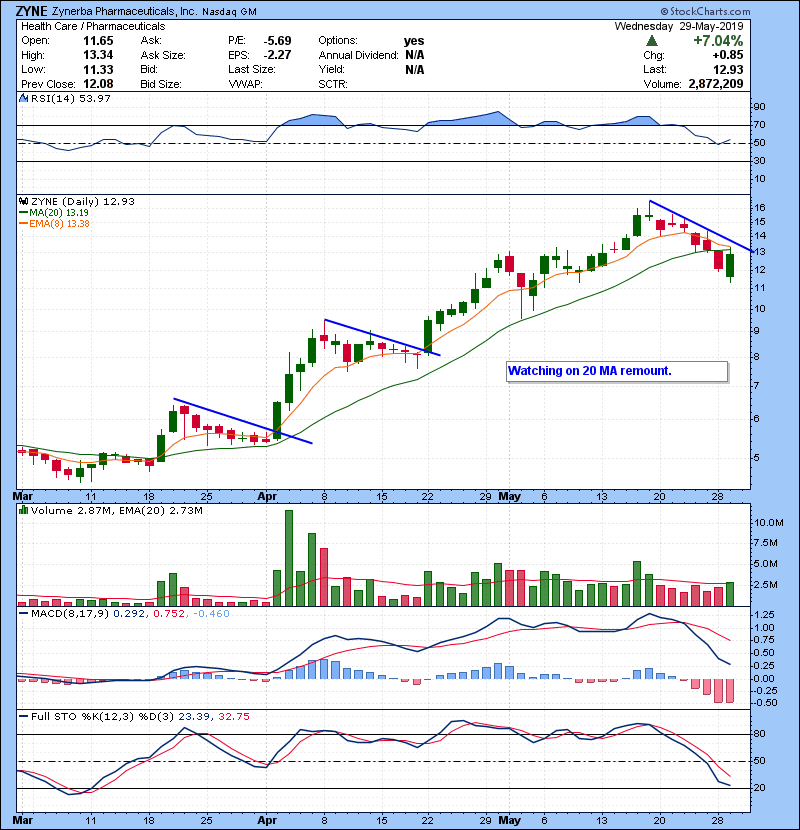Click the volume bars icon beside Volume label
This screenshot has width=800, height=830.
(24, 510)
